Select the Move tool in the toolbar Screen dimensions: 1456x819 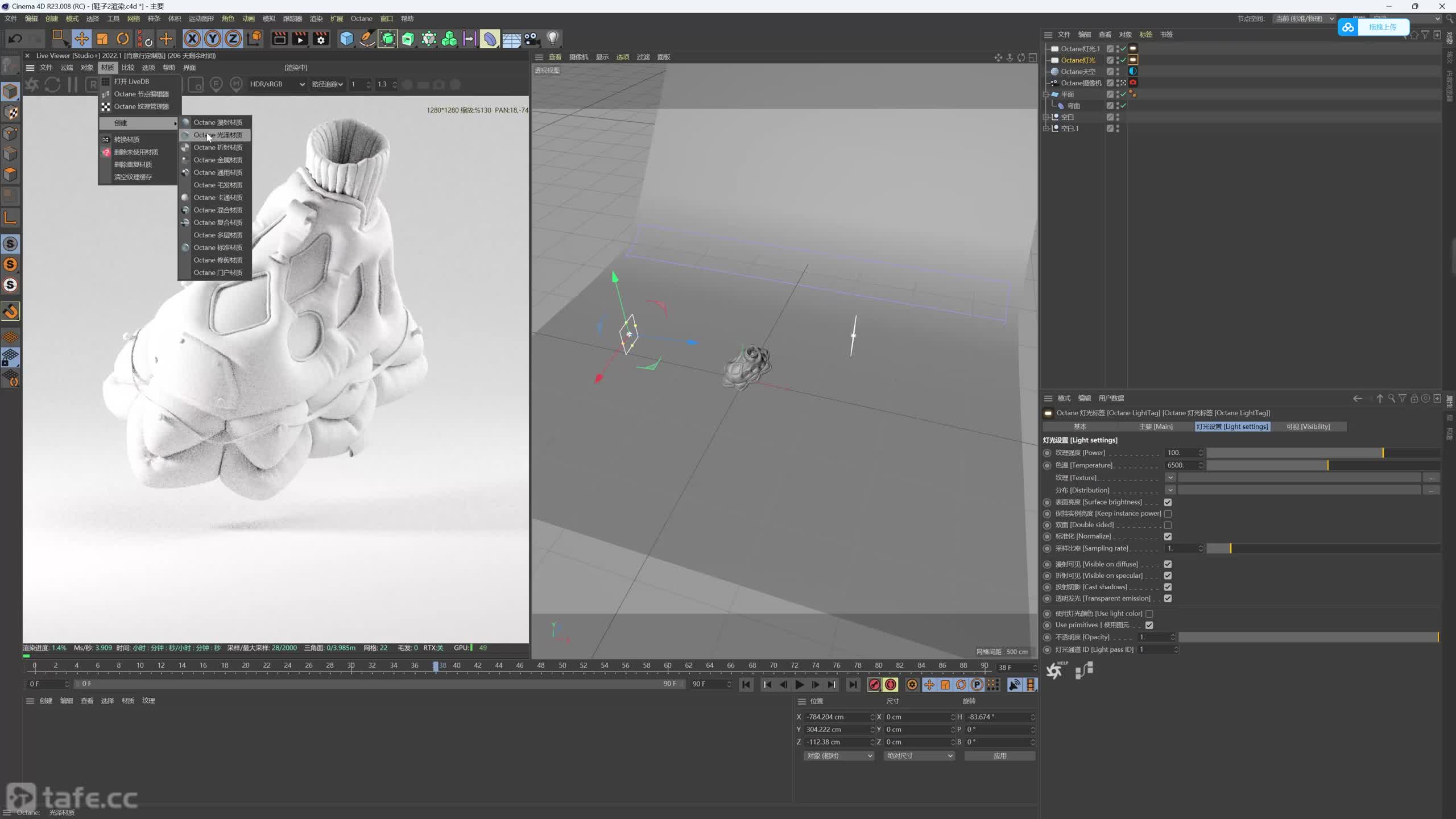click(x=82, y=39)
